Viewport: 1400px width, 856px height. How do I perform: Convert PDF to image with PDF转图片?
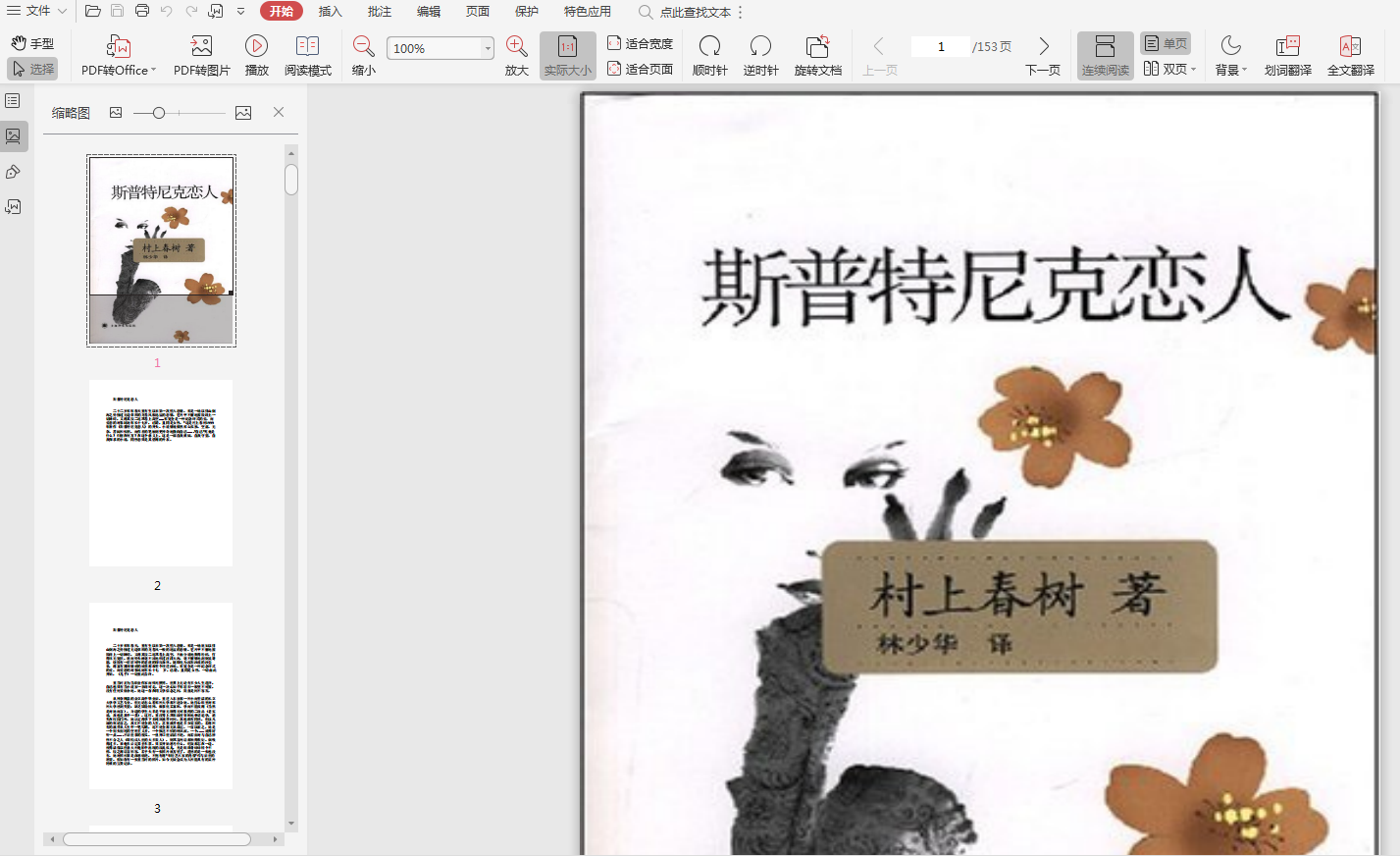click(x=201, y=56)
